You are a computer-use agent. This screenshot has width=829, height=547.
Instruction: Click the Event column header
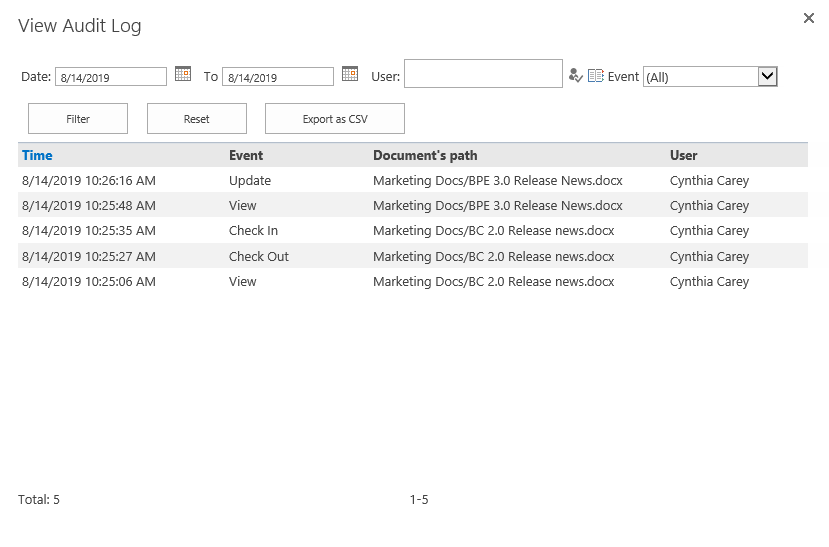(x=246, y=155)
